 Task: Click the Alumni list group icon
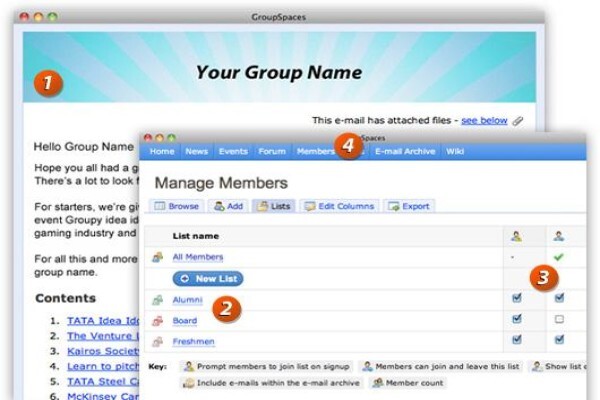158,300
